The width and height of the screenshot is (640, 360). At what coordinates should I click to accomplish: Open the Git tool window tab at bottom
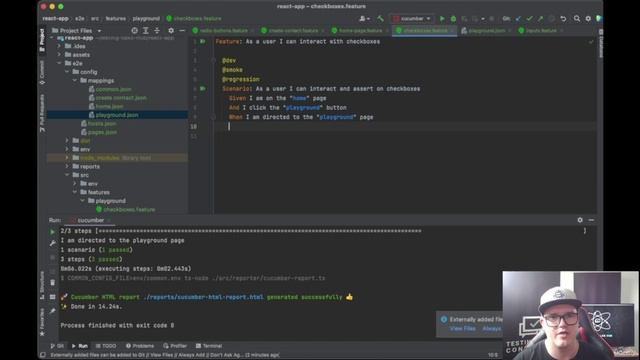coord(57,346)
